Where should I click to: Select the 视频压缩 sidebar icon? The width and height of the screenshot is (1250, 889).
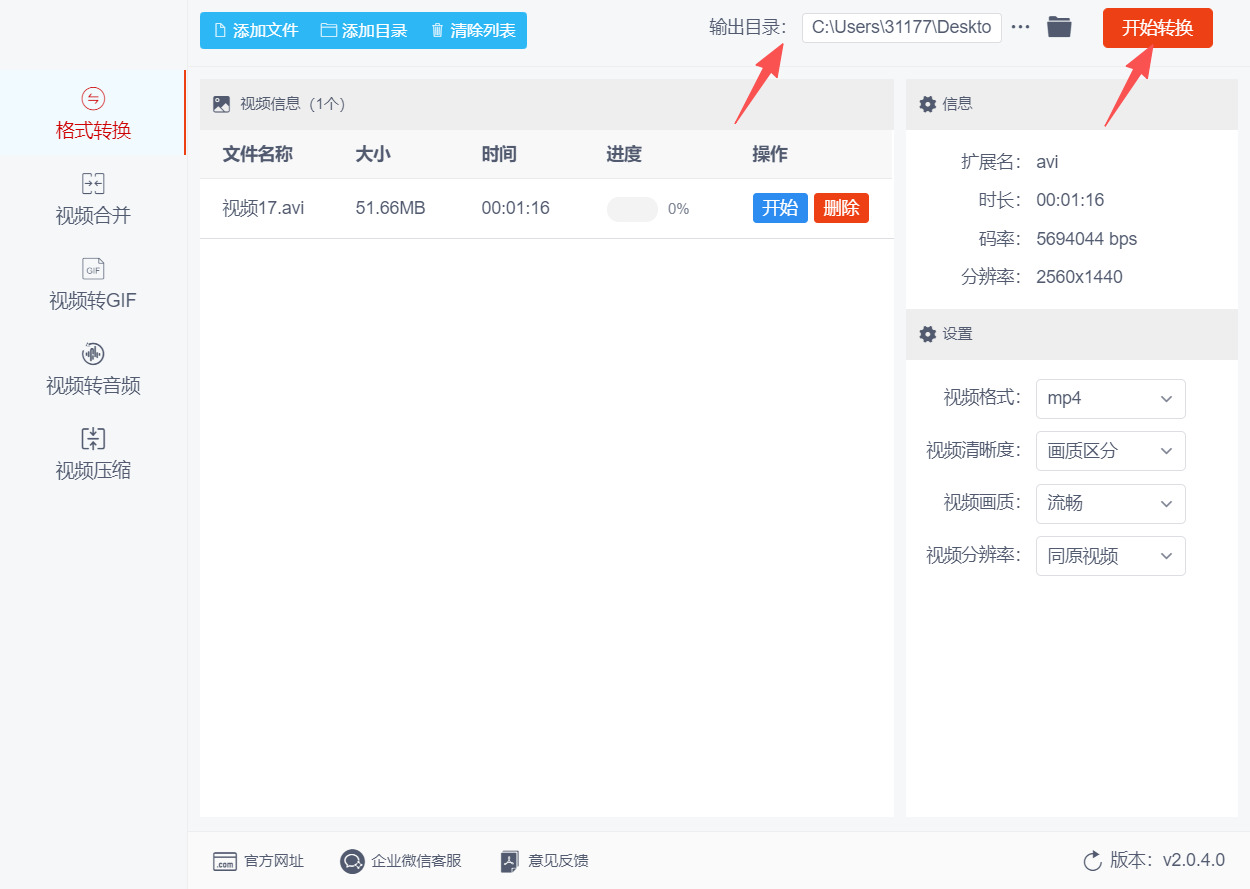pyautogui.click(x=93, y=453)
